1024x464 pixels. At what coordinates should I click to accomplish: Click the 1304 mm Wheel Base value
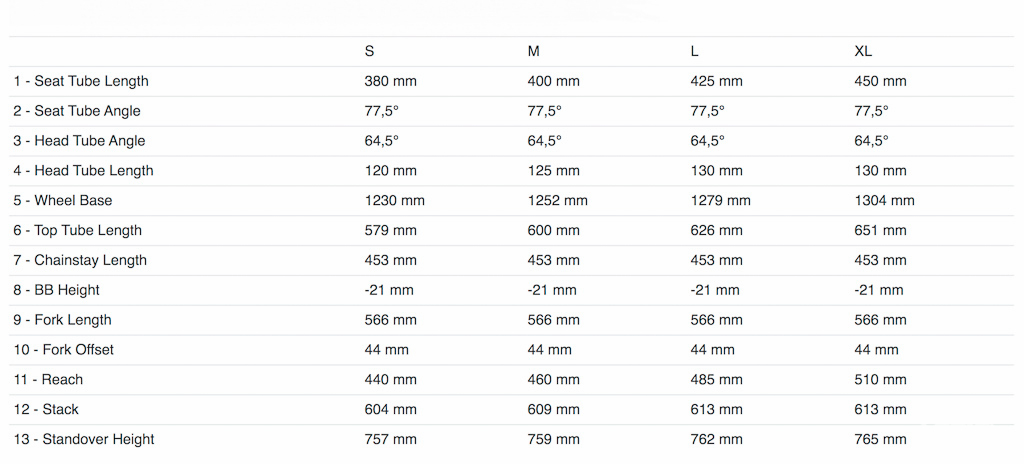884,201
